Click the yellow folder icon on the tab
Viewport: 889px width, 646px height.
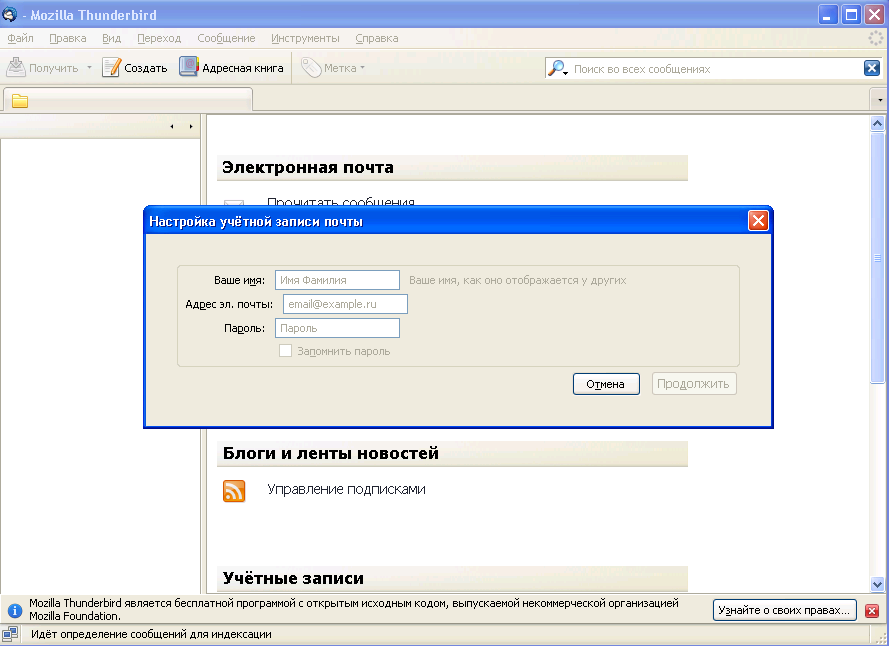click(20, 98)
